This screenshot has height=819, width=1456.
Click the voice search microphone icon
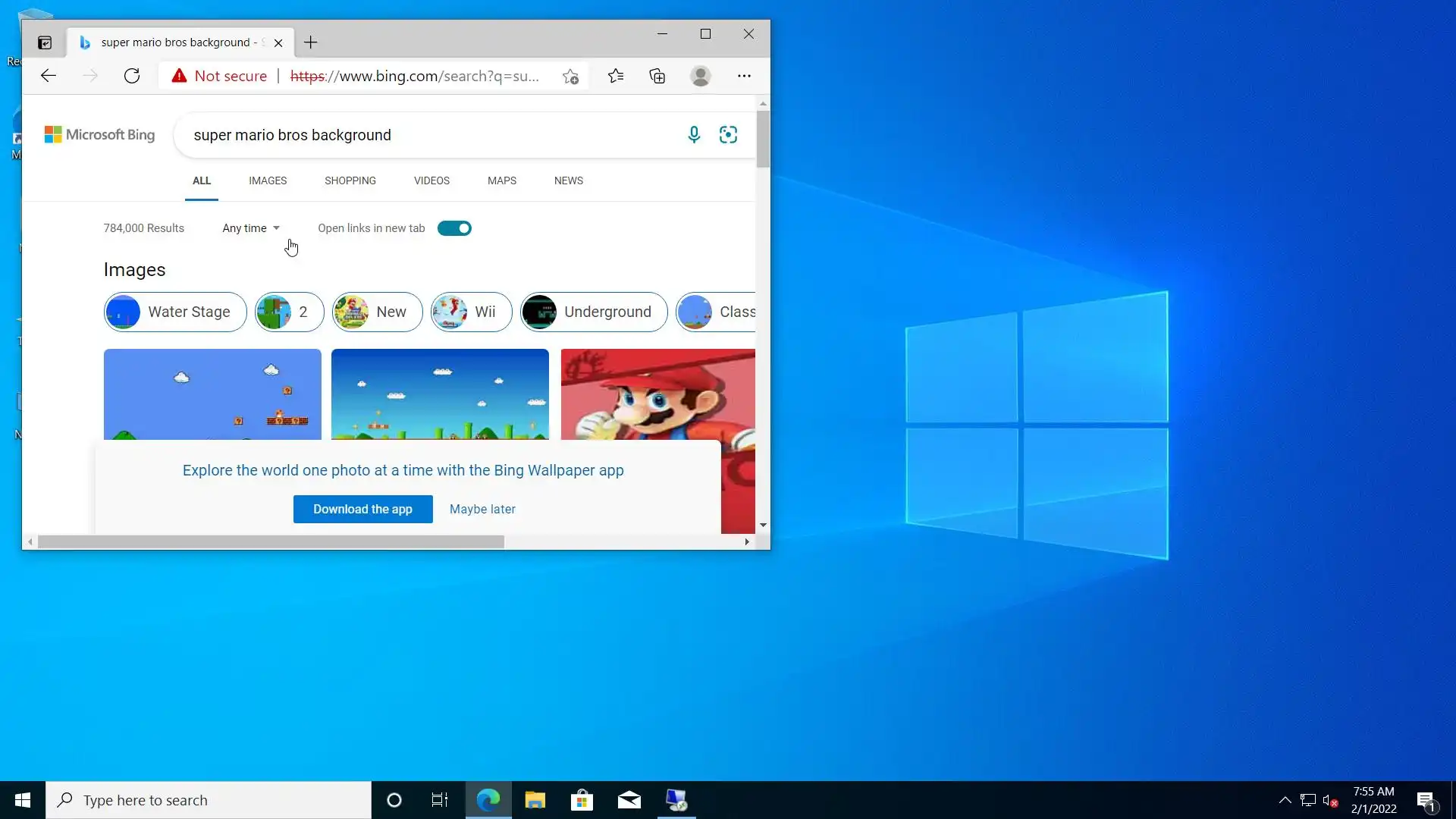point(693,135)
